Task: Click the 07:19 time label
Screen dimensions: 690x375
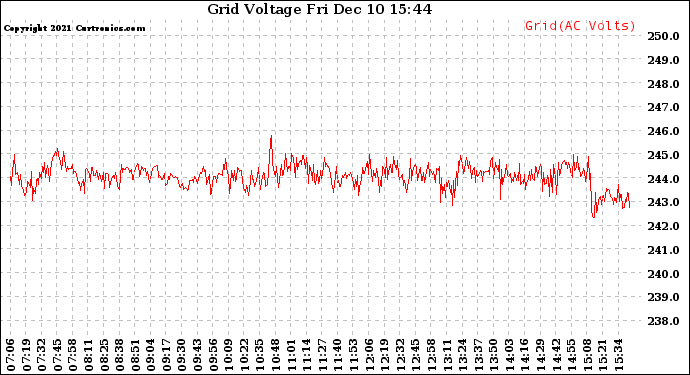Action: click(x=26, y=355)
